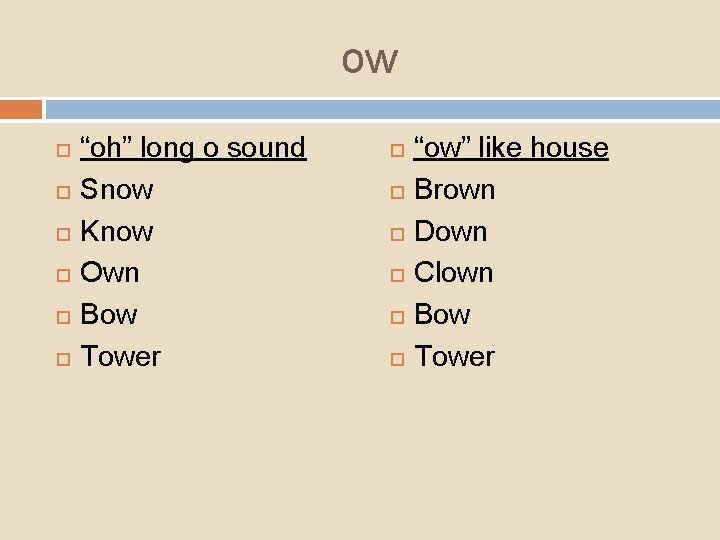Click the square bullet beside Brown

click(x=397, y=192)
